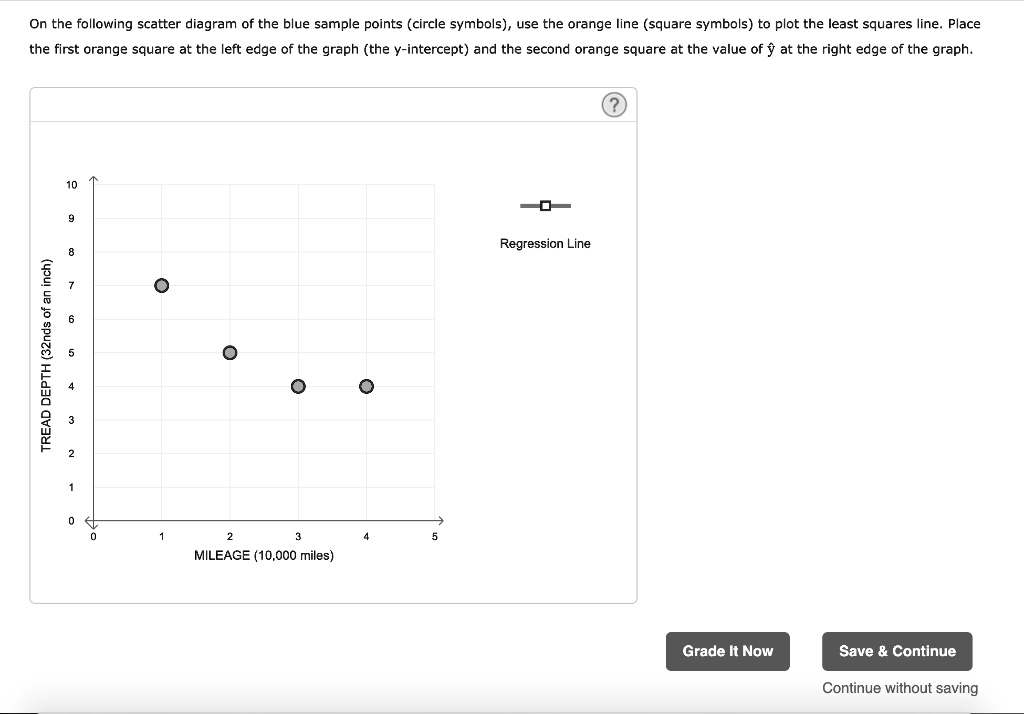Click the MILEAGE (10,000 miles) axis title
This screenshot has height=714, width=1024.
click(x=264, y=555)
